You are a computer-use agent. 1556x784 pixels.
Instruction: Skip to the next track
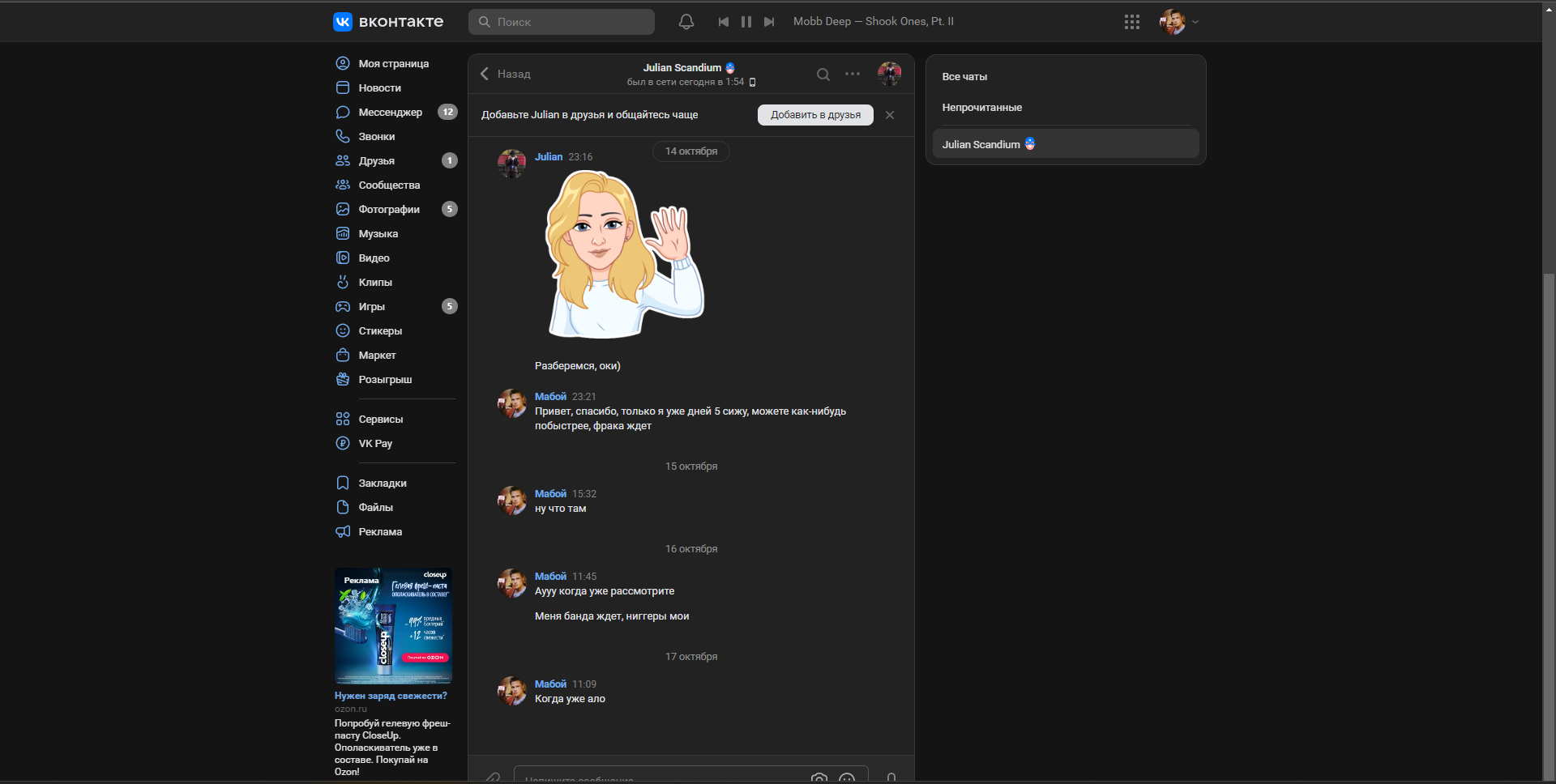pos(769,22)
